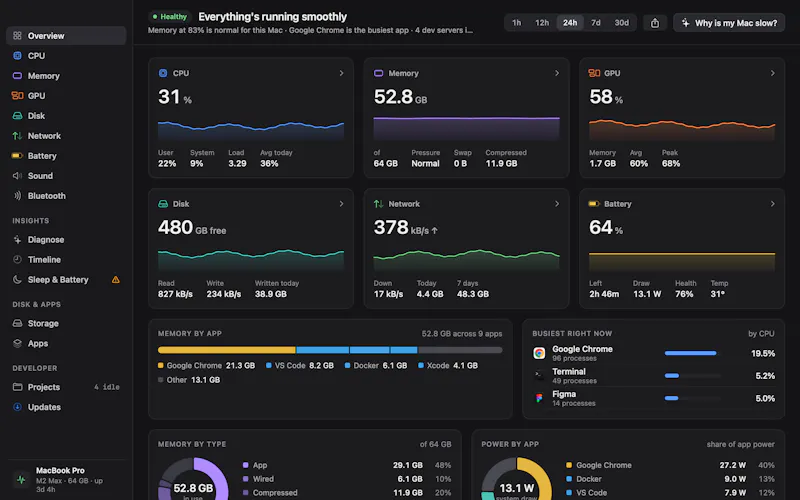The image size is (800, 500).
Task: Expand the Disk card chevron
Action: [341, 204]
